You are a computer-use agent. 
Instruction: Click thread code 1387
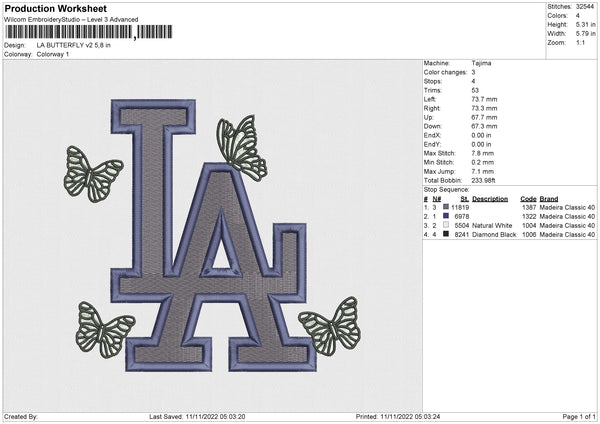click(529, 207)
